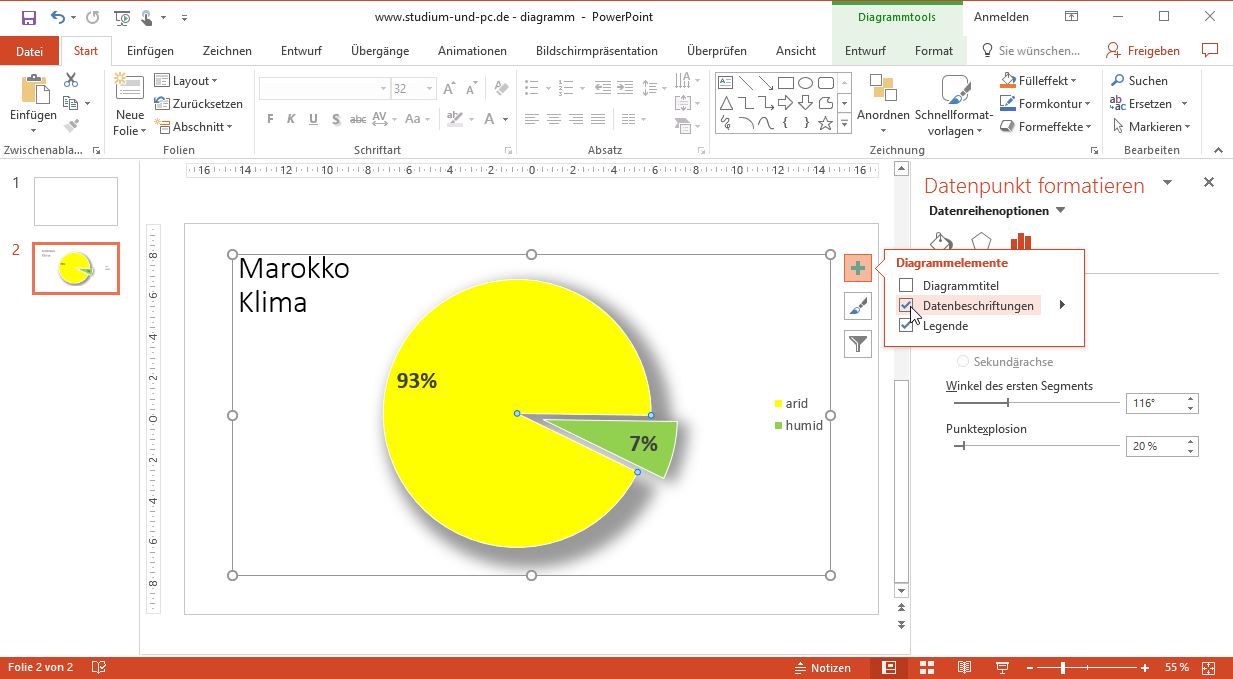
Task: Click the Neue Folie icon
Action: click(130, 87)
